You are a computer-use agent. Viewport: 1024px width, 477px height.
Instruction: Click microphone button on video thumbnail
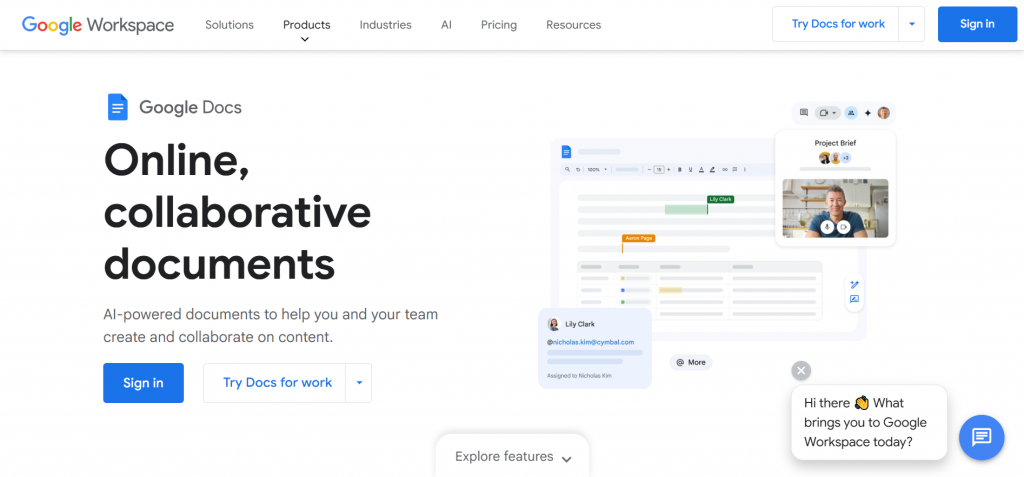[827, 227]
